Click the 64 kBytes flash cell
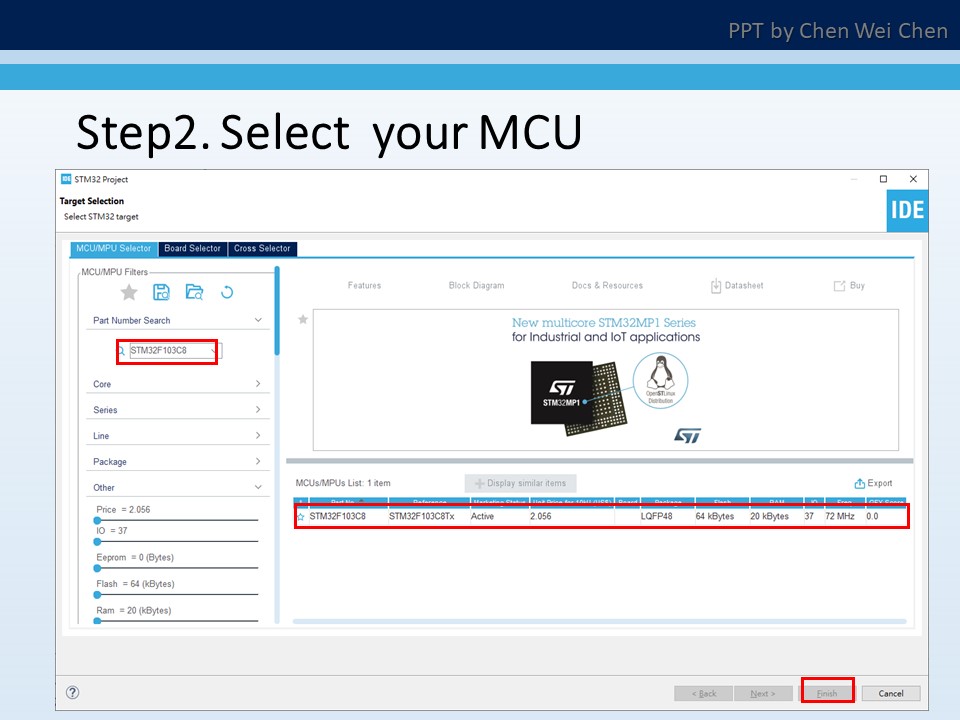The image size is (960, 720). click(x=714, y=516)
